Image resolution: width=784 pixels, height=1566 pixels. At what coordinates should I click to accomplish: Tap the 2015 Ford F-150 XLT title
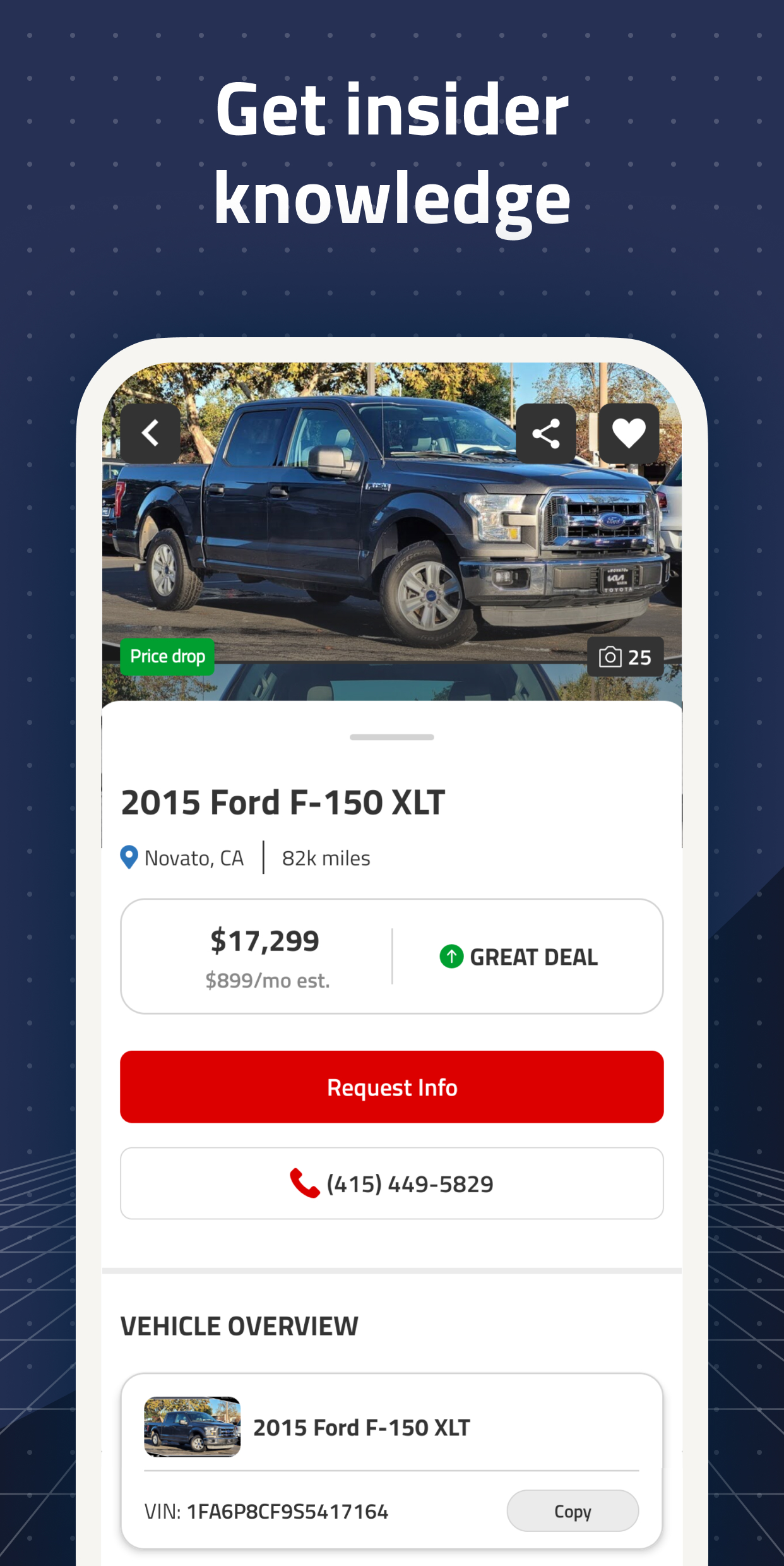[x=283, y=803]
